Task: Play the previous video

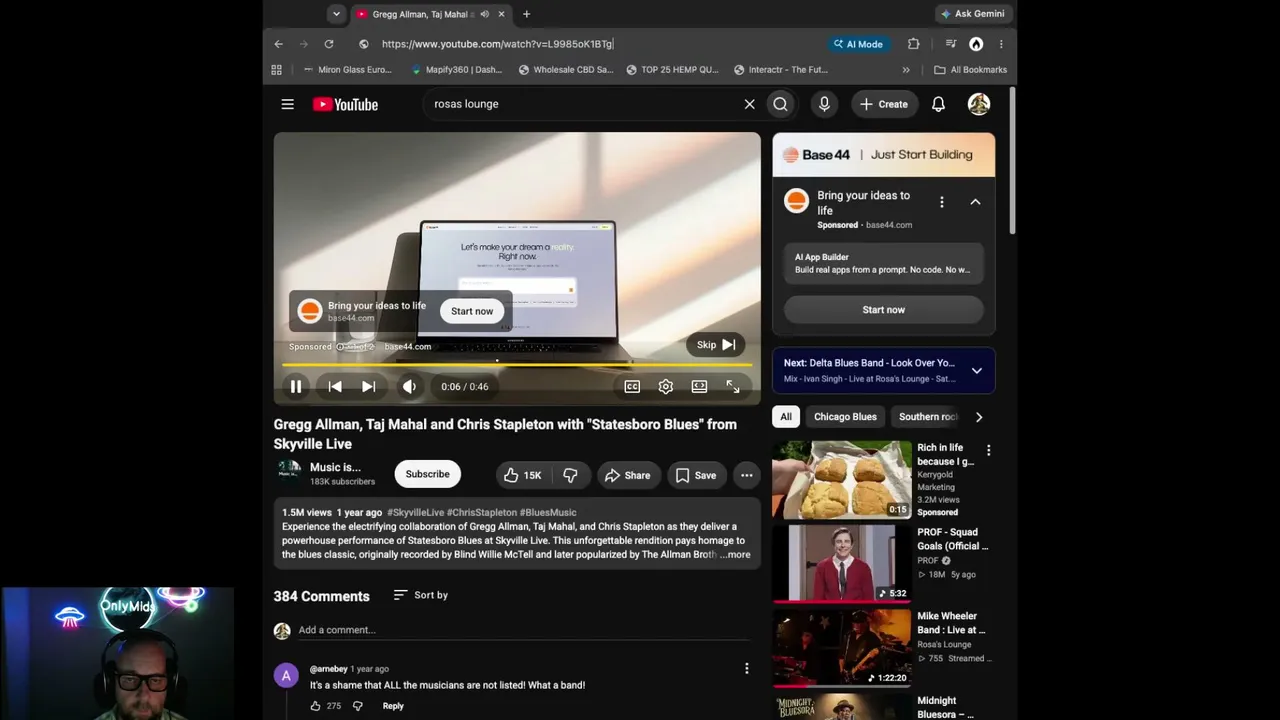Action: [x=335, y=387]
